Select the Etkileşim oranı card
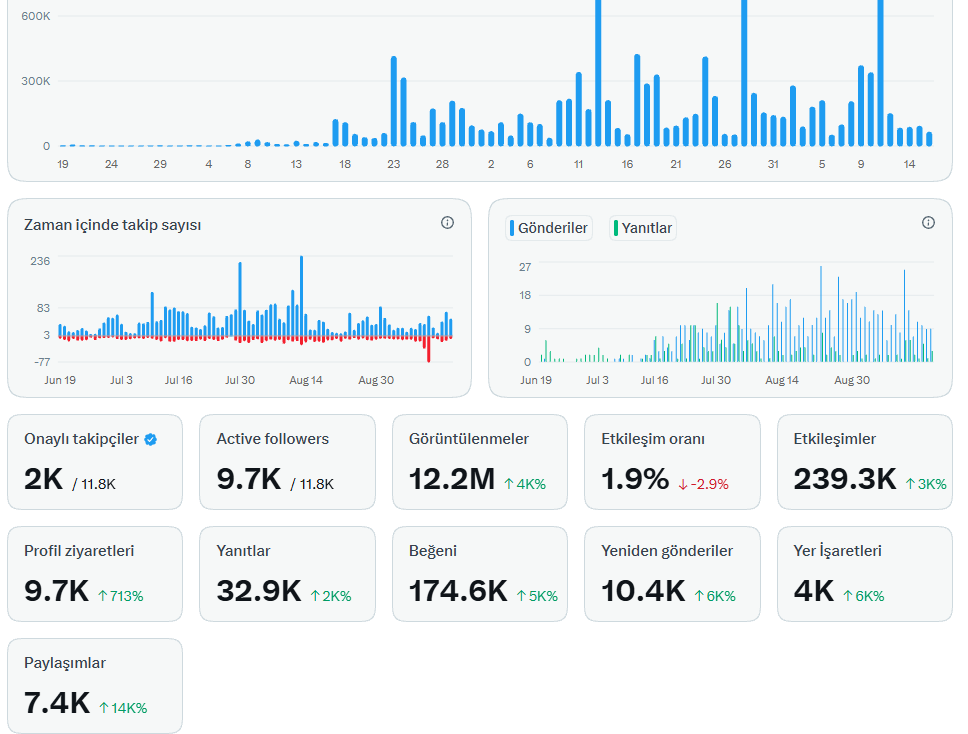 pyautogui.click(x=672, y=462)
